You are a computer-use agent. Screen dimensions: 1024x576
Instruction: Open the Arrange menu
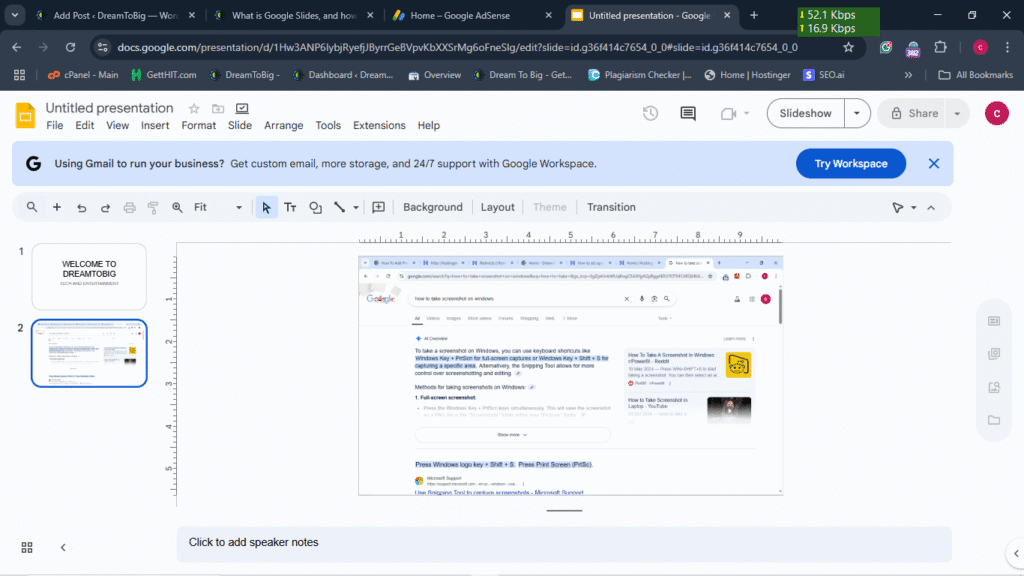(283, 125)
